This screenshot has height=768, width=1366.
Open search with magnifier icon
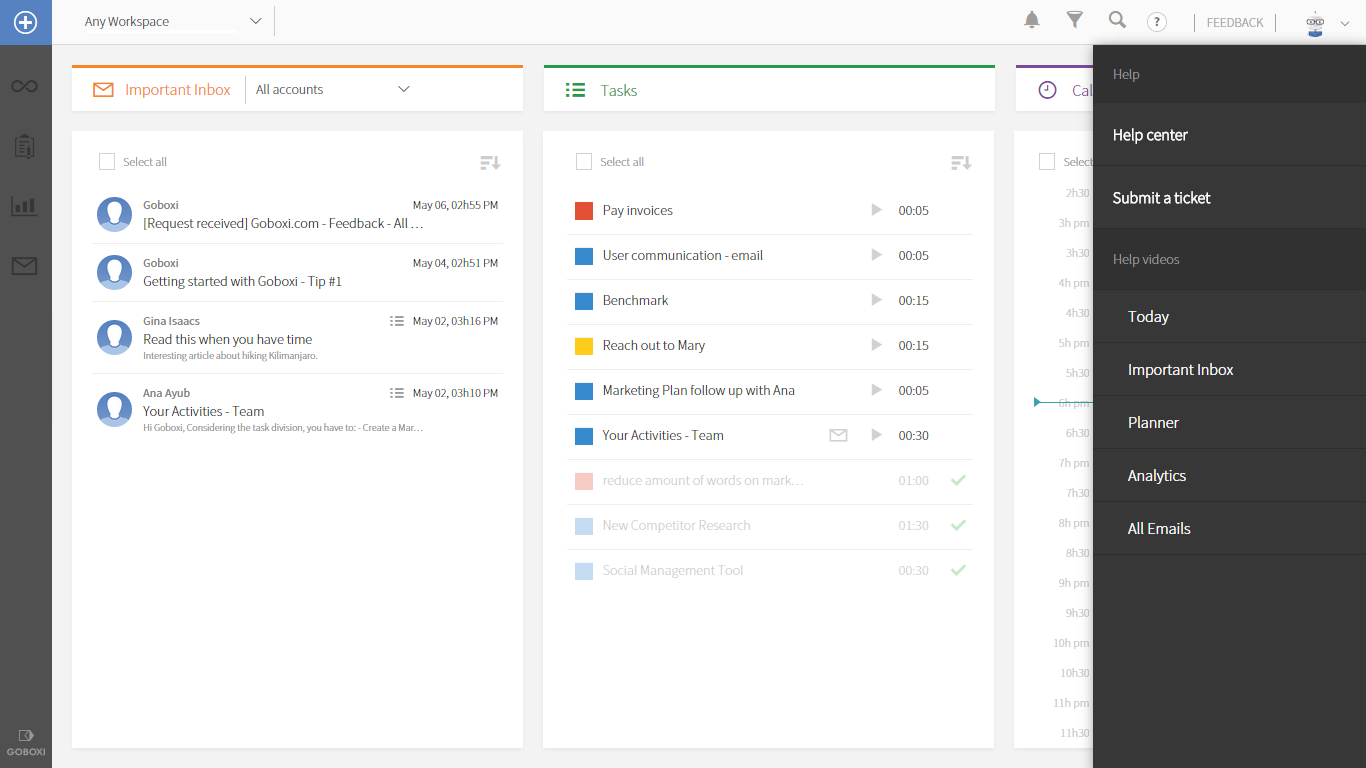point(1117,20)
